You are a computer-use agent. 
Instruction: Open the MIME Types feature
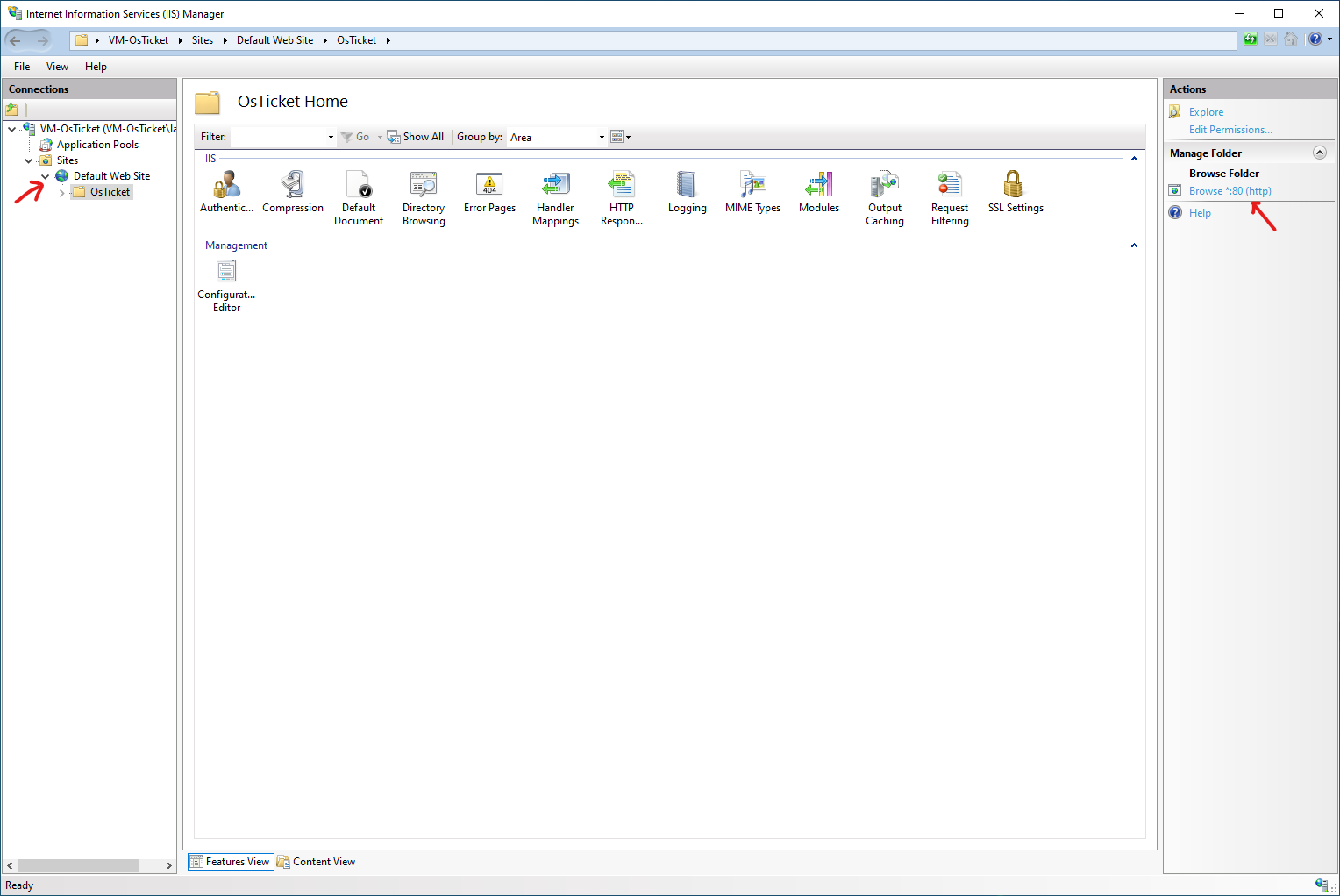(752, 192)
